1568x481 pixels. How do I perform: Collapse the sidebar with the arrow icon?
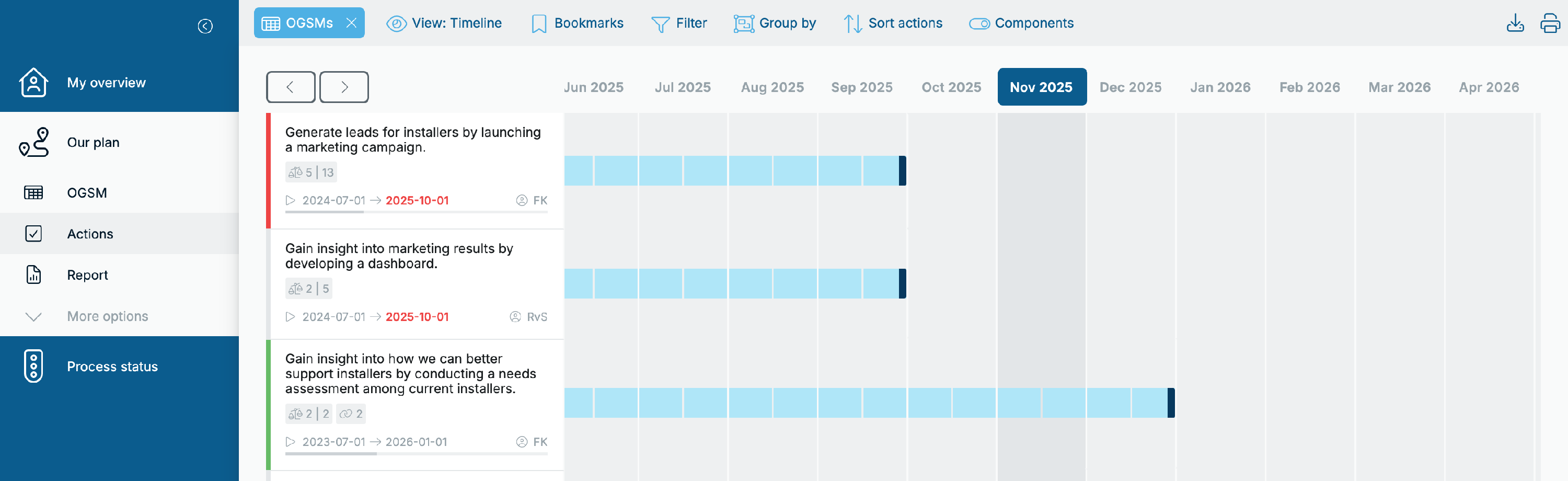point(205,26)
